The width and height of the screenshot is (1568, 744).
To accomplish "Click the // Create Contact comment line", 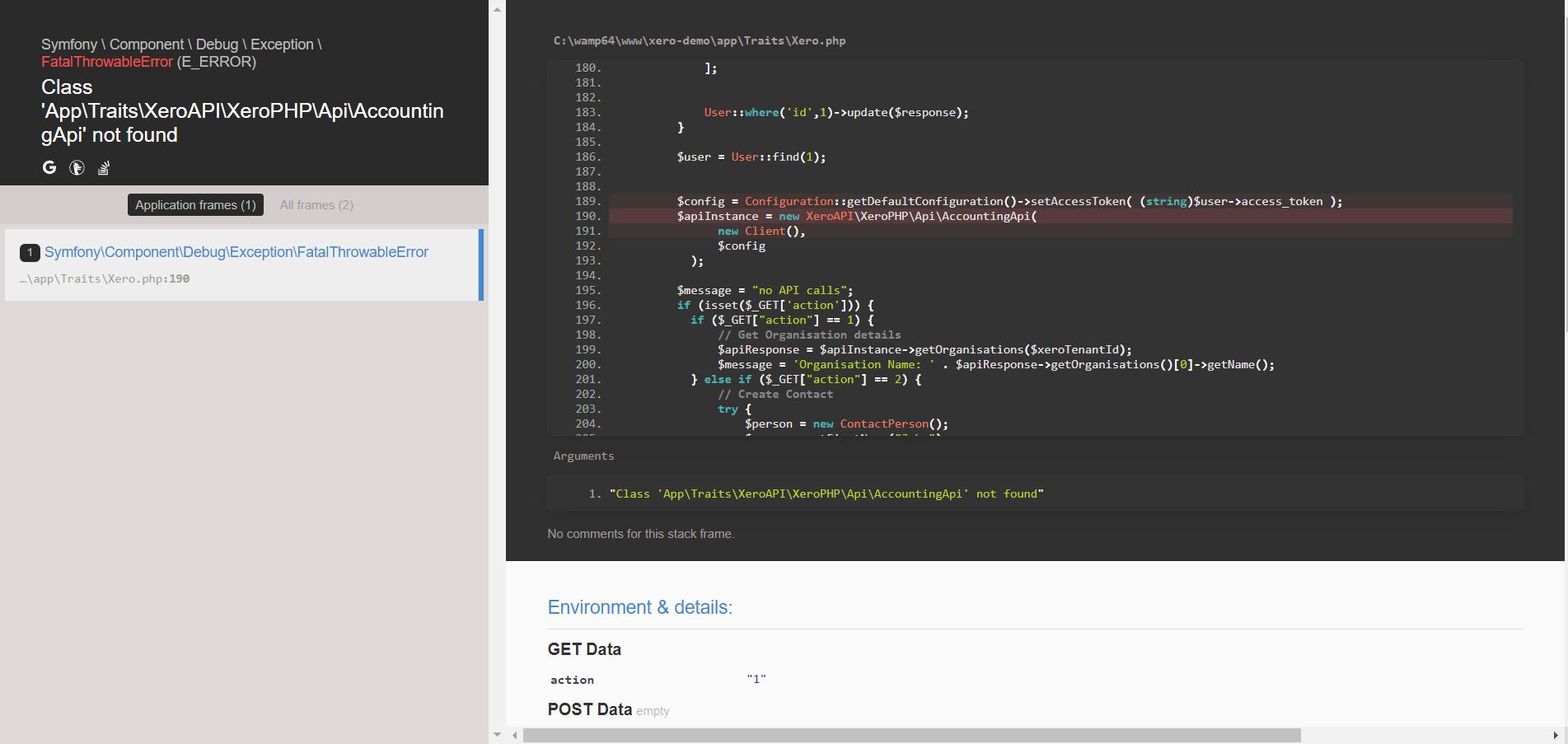I will [775, 394].
